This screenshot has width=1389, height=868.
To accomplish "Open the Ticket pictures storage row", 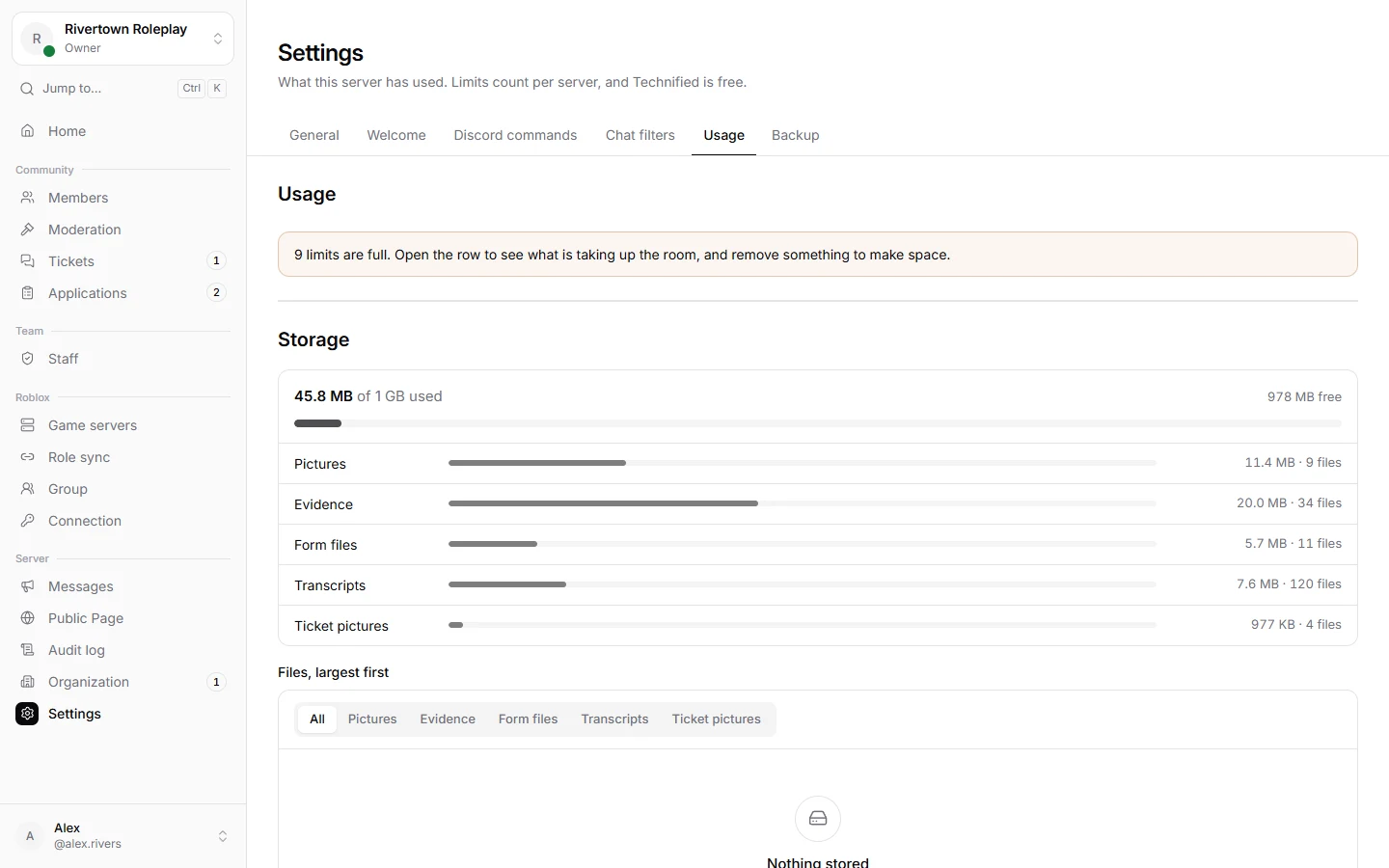I will (x=818, y=626).
